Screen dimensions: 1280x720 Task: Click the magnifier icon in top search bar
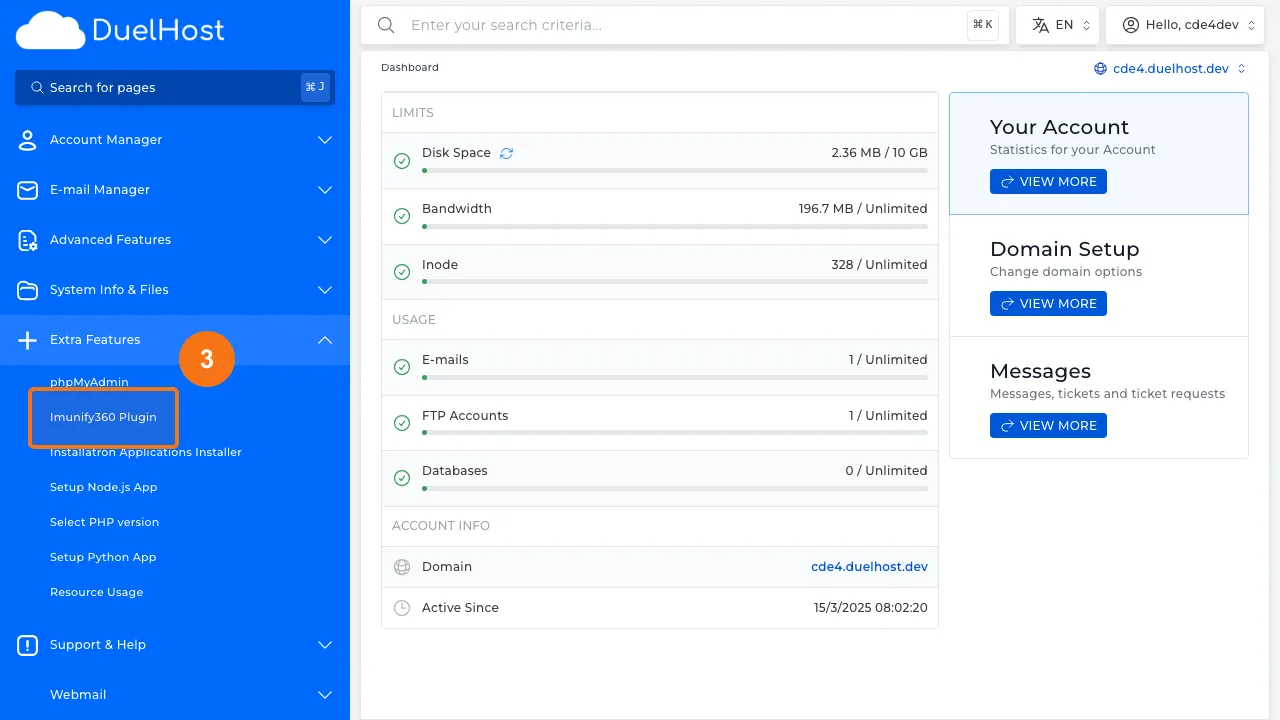pyautogui.click(x=386, y=25)
